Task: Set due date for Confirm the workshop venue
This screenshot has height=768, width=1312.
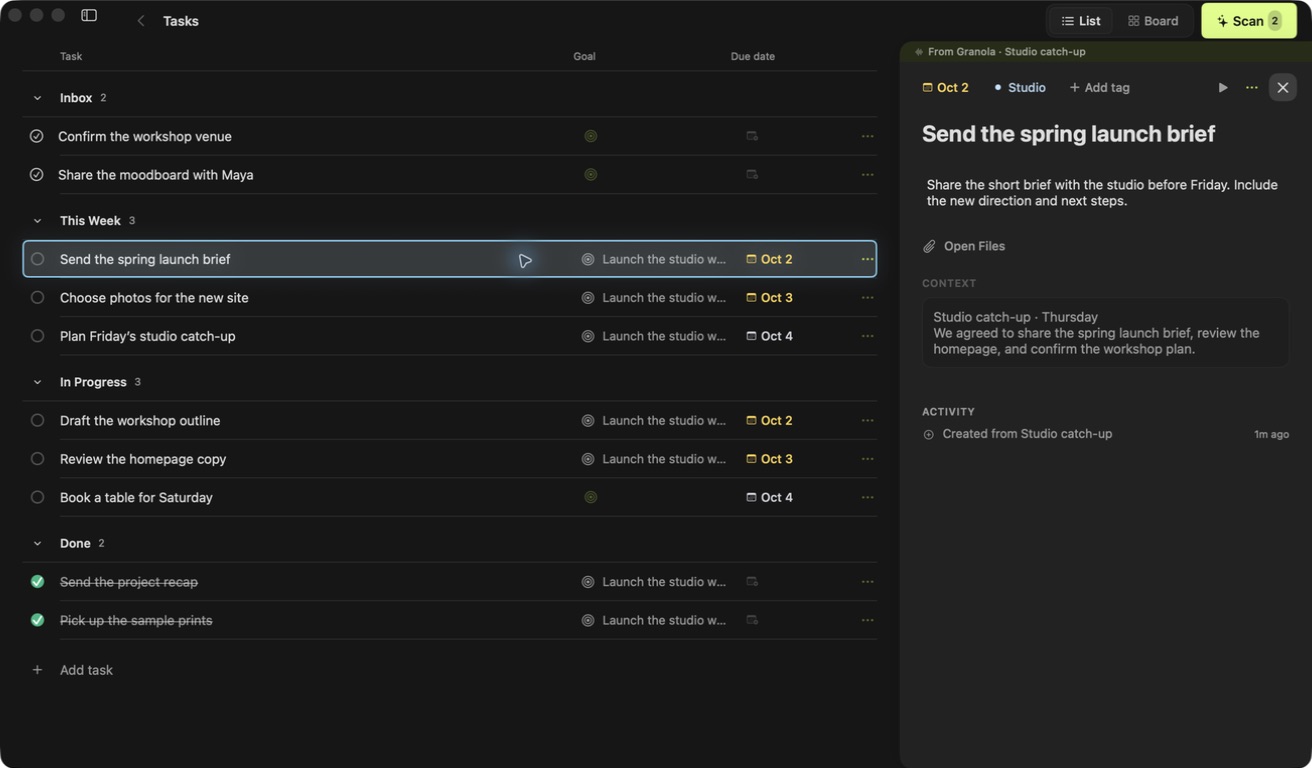Action: point(752,136)
